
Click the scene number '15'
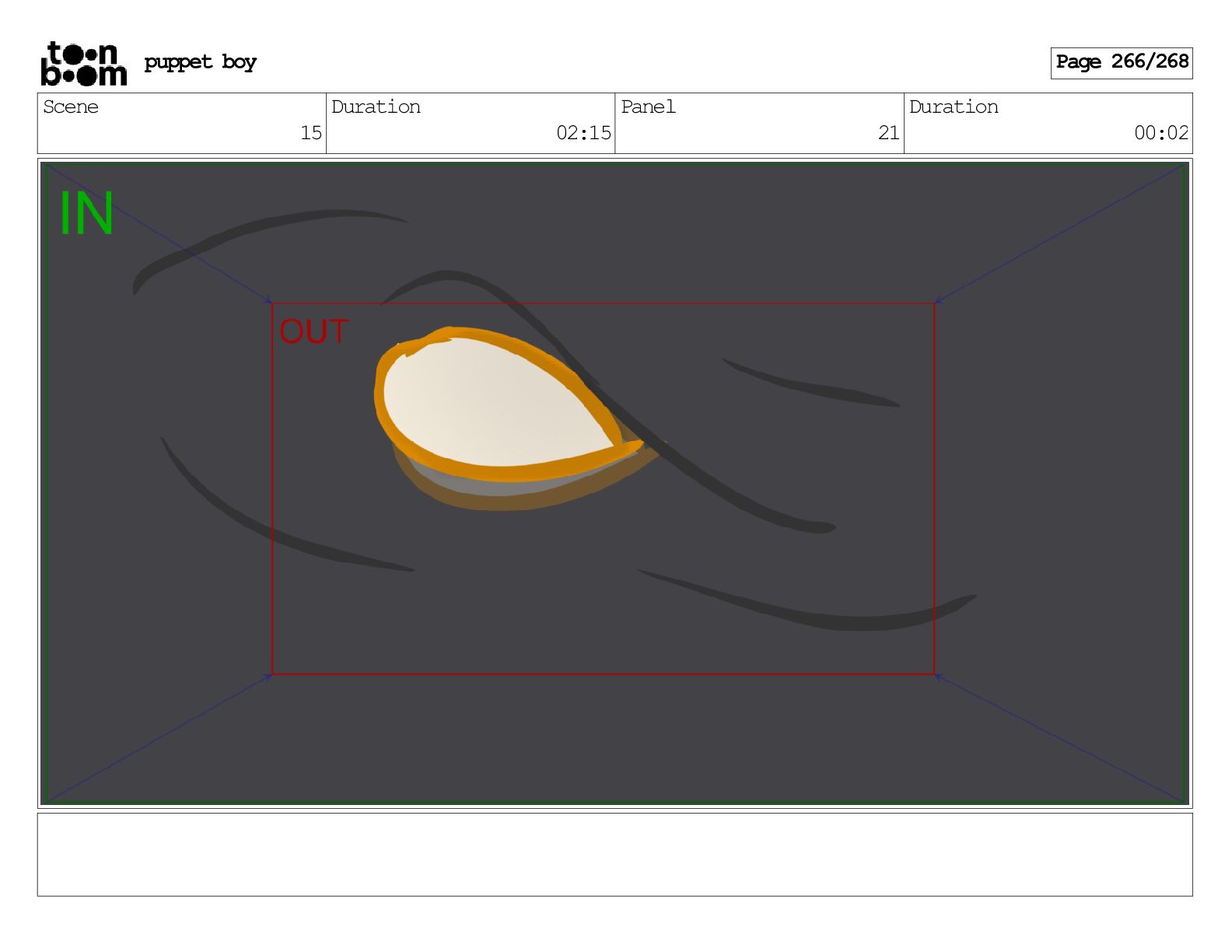pos(311,133)
